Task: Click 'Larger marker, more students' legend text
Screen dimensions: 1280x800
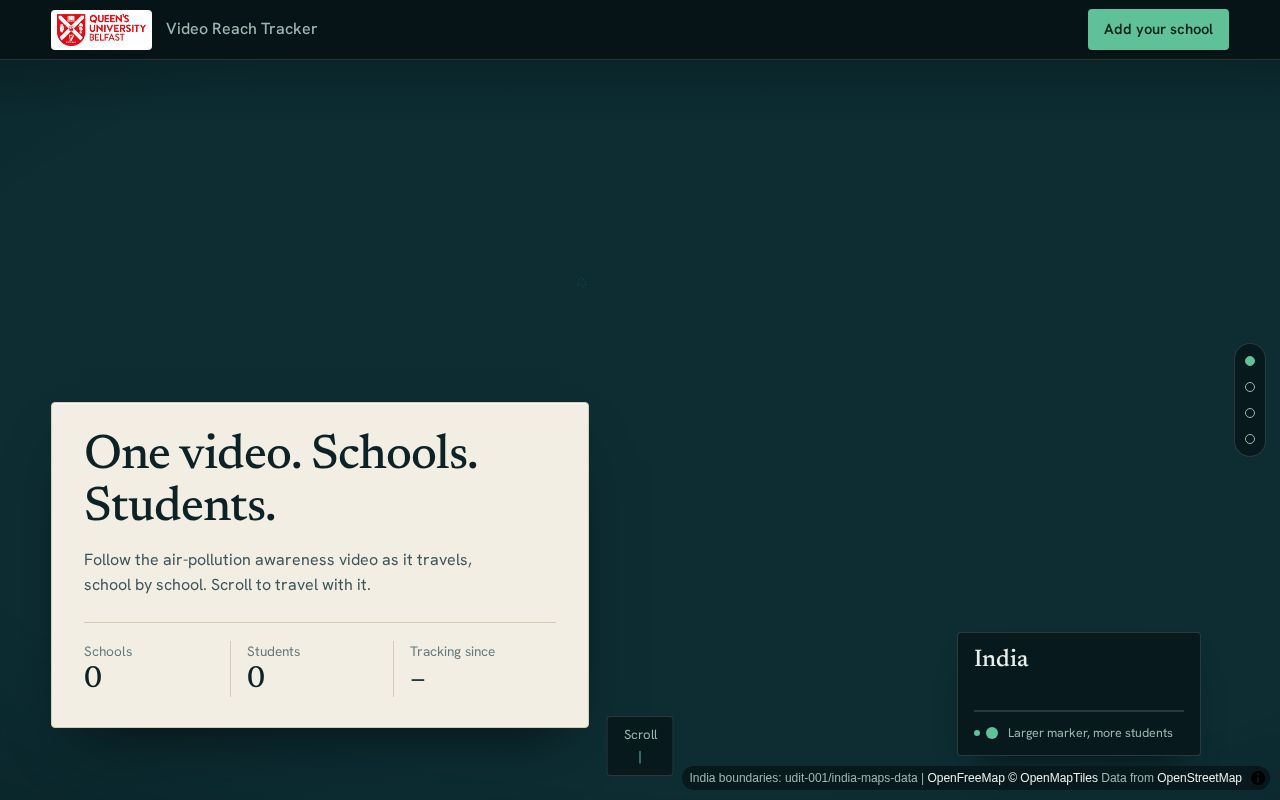Action: 1090,733
